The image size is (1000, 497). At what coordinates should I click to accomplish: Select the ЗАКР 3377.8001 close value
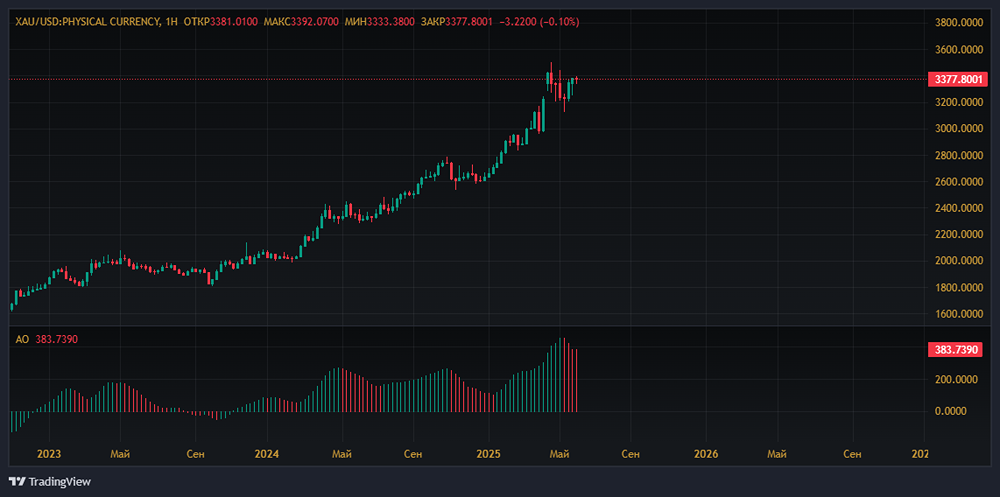[455, 22]
